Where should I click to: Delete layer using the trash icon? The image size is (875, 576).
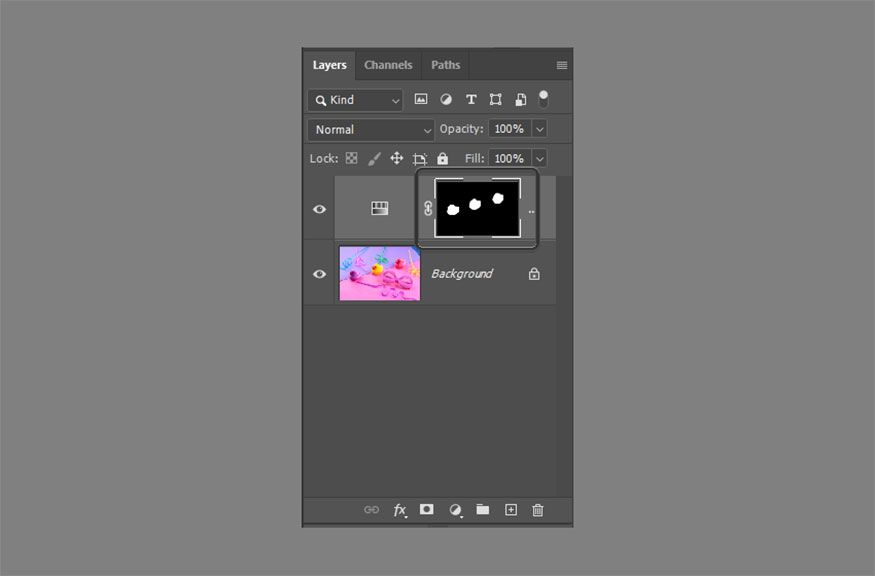pyautogui.click(x=537, y=510)
